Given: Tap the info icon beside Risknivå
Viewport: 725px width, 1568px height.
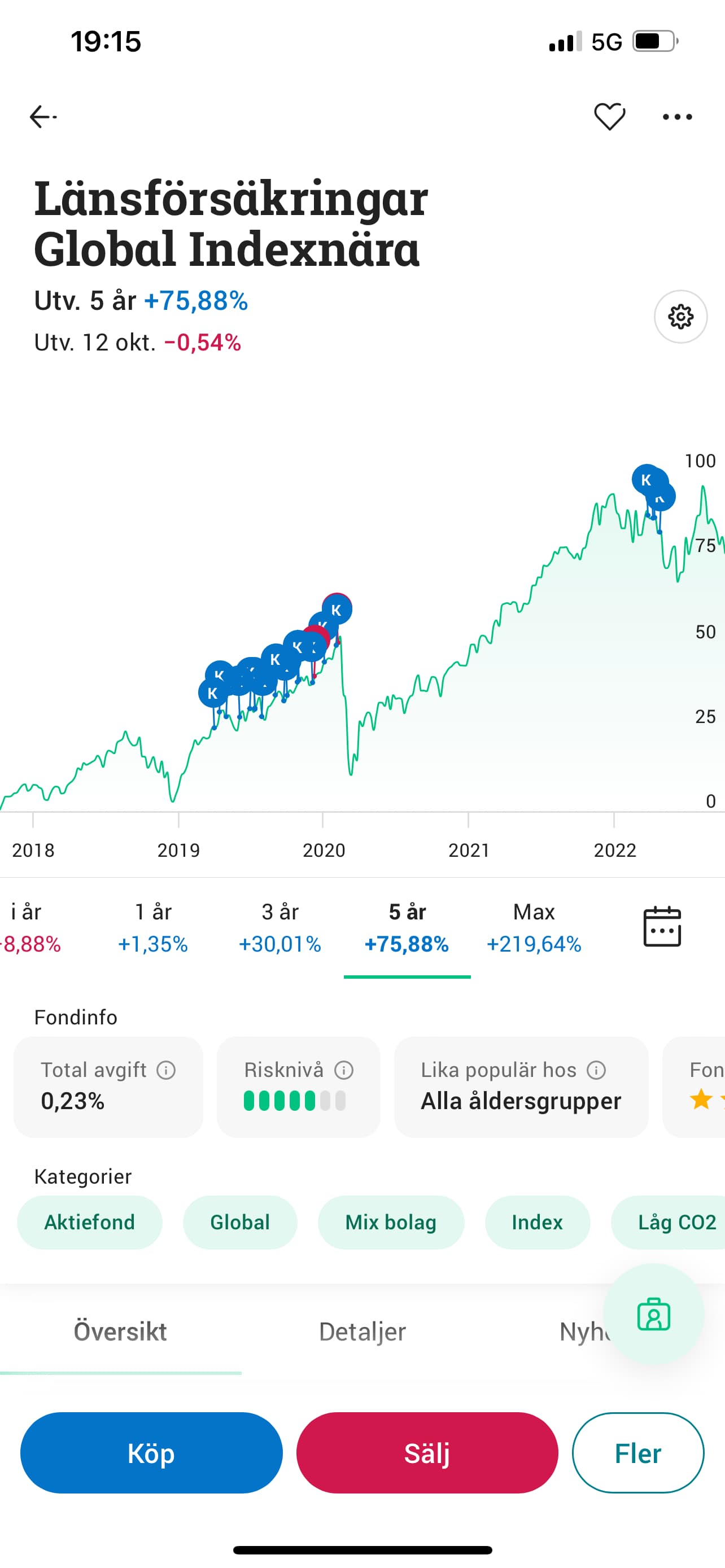Looking at the screenshot, I should [344, 1070].
